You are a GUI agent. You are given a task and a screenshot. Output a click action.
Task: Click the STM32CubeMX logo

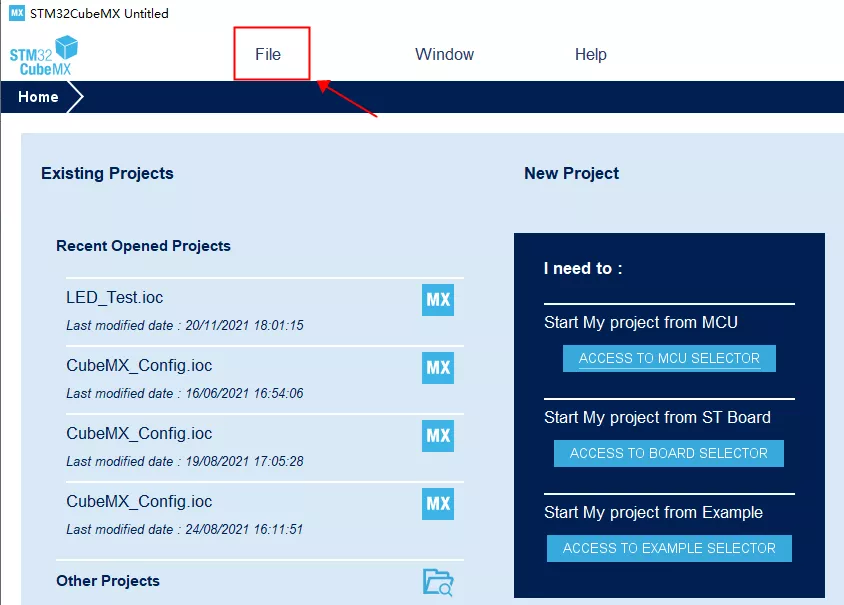tap(44, 55)
